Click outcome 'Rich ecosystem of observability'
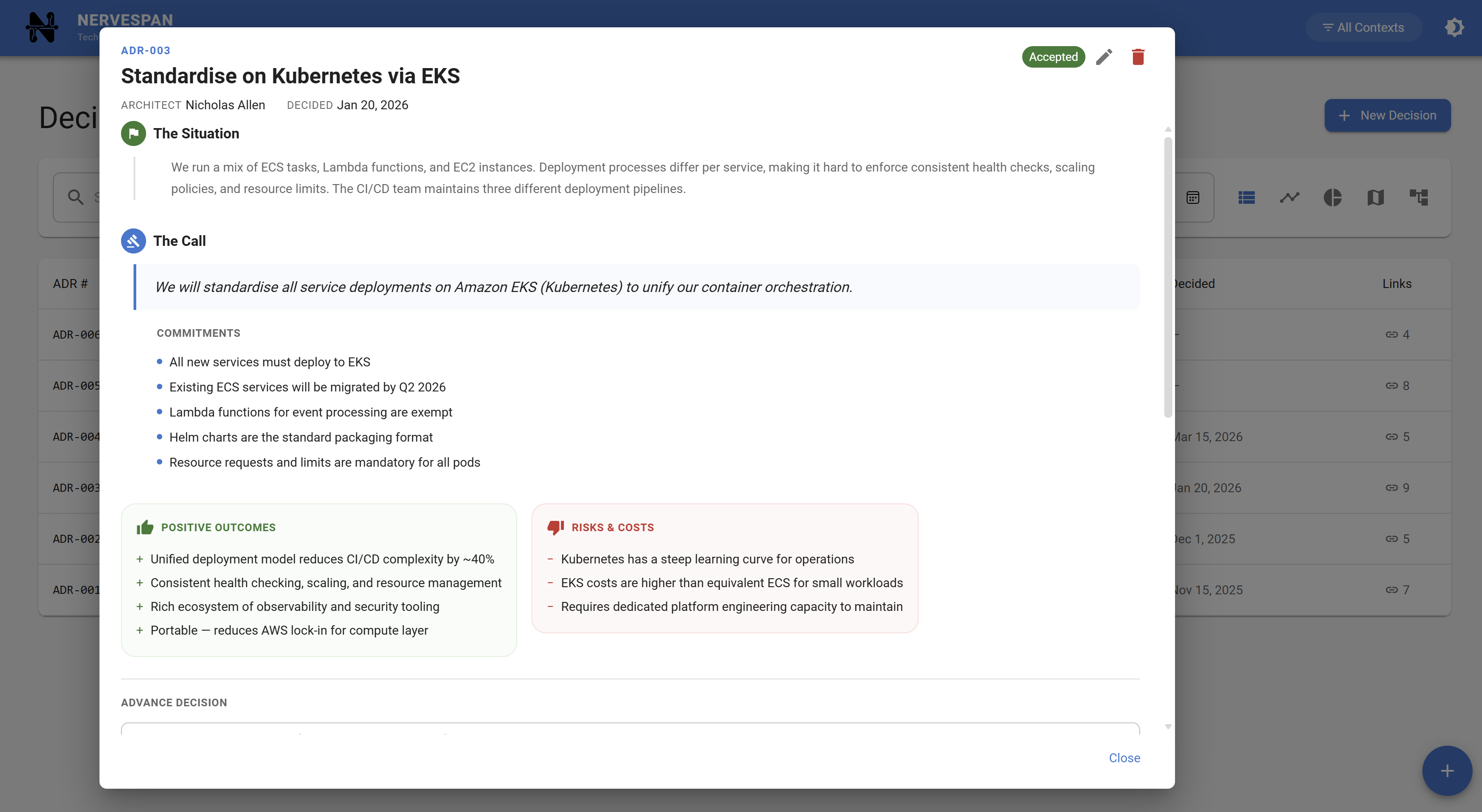This screenshot has height=812, width=1482. (x=294, y=607)
